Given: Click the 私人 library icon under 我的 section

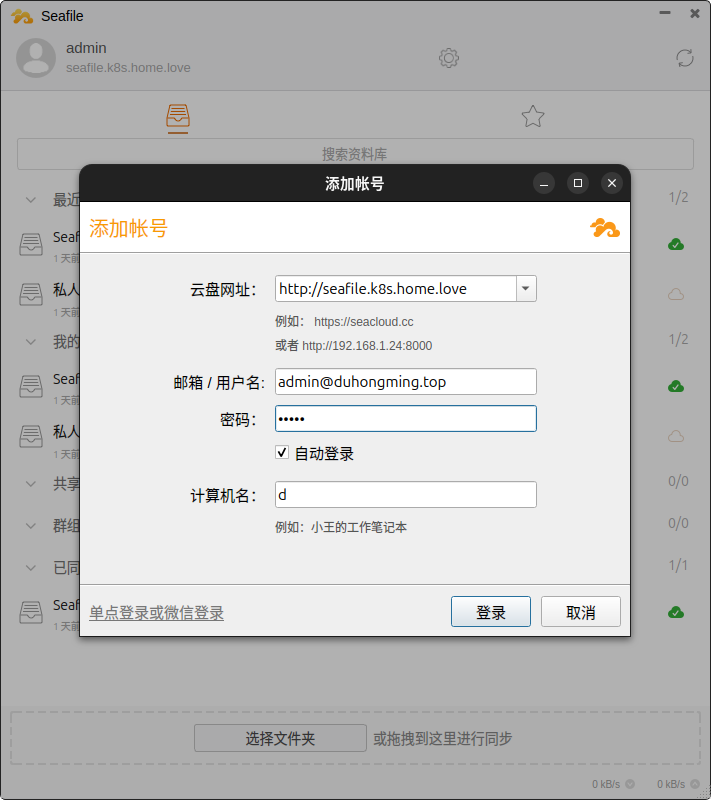Looking at the screenshot, I should pyautogui.click(x=31, y=436).
